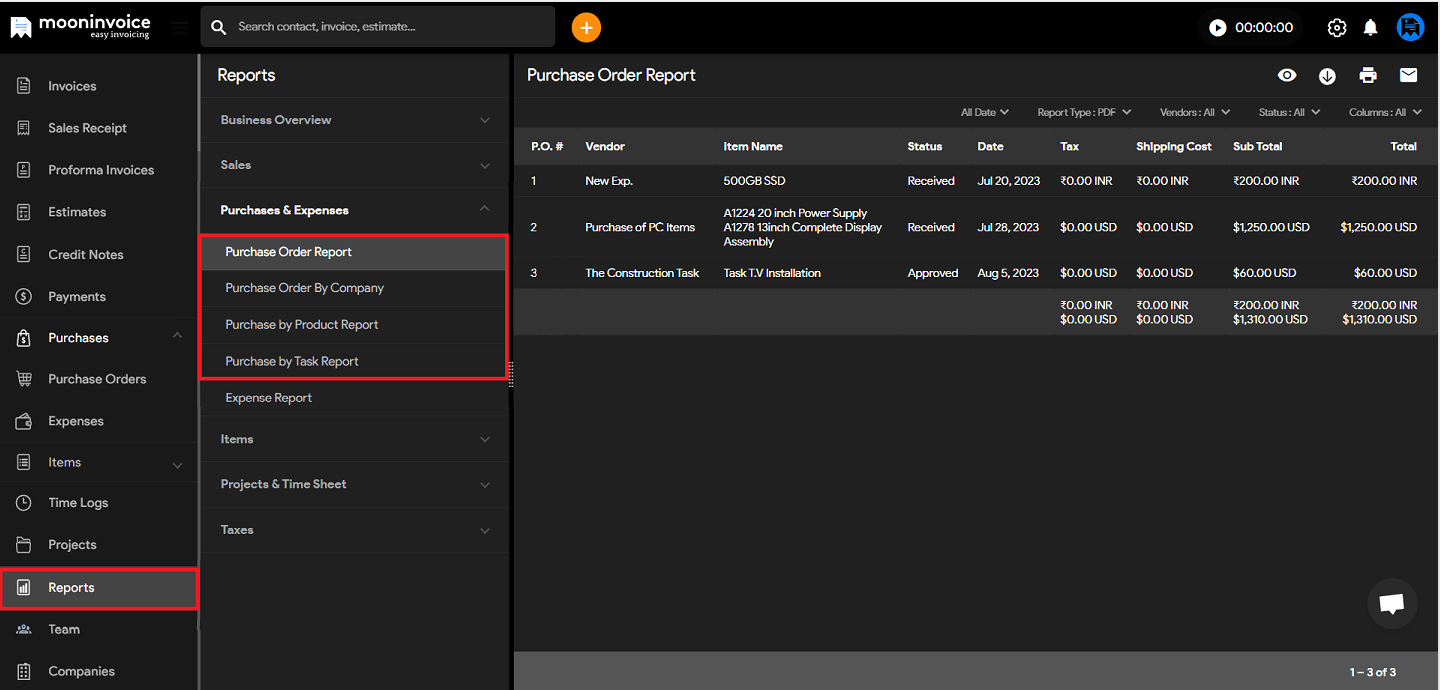Open the Vendors filter dropdown
Viewport: 1440px width, 690px height.
(x=1194, y=113)
